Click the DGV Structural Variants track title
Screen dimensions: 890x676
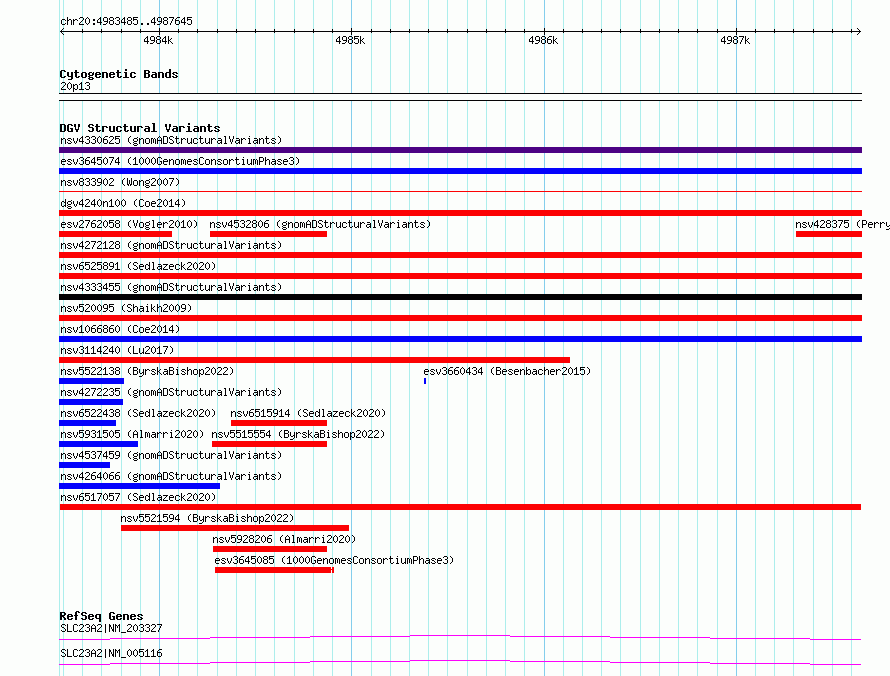click(140, 128)
